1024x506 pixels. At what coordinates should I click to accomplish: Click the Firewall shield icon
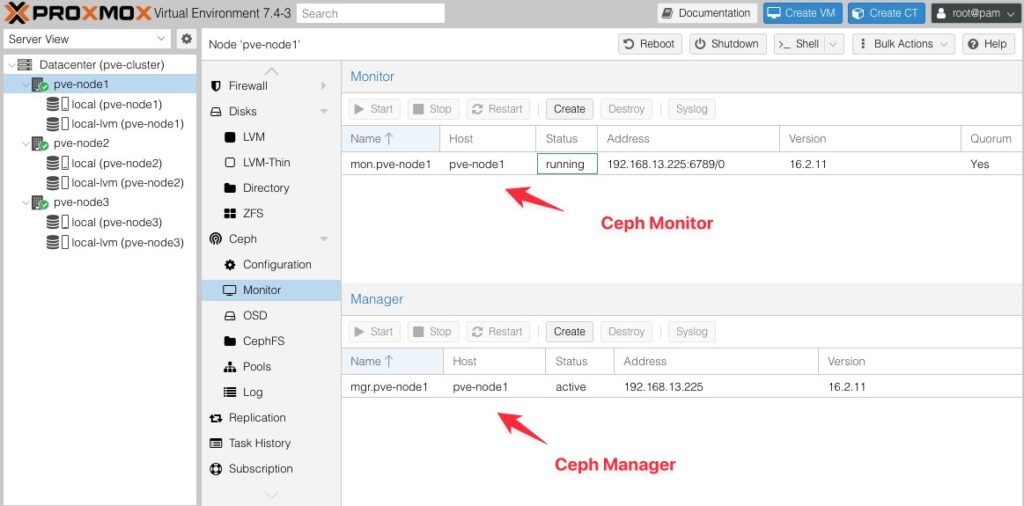(216, 86)
